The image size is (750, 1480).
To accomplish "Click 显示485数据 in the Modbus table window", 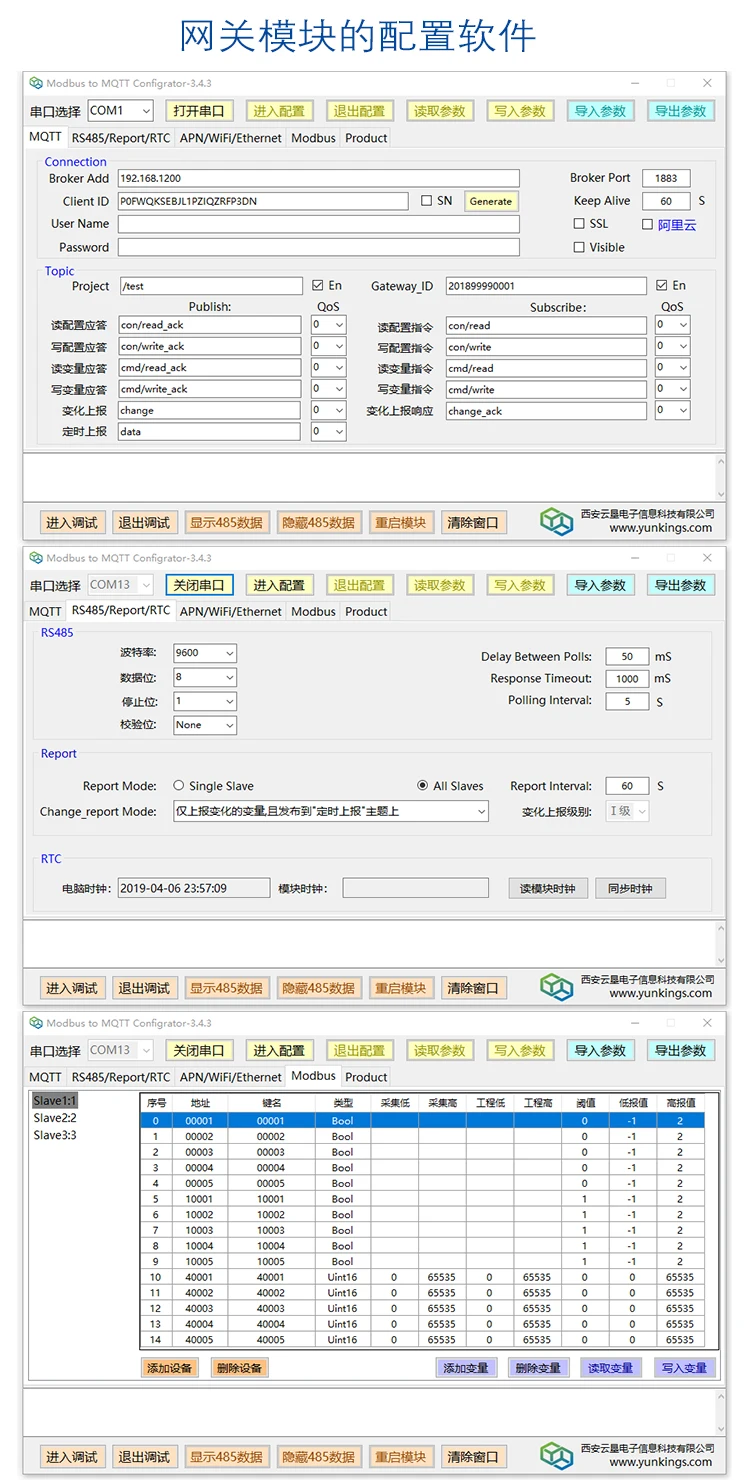I will 226,1457.
